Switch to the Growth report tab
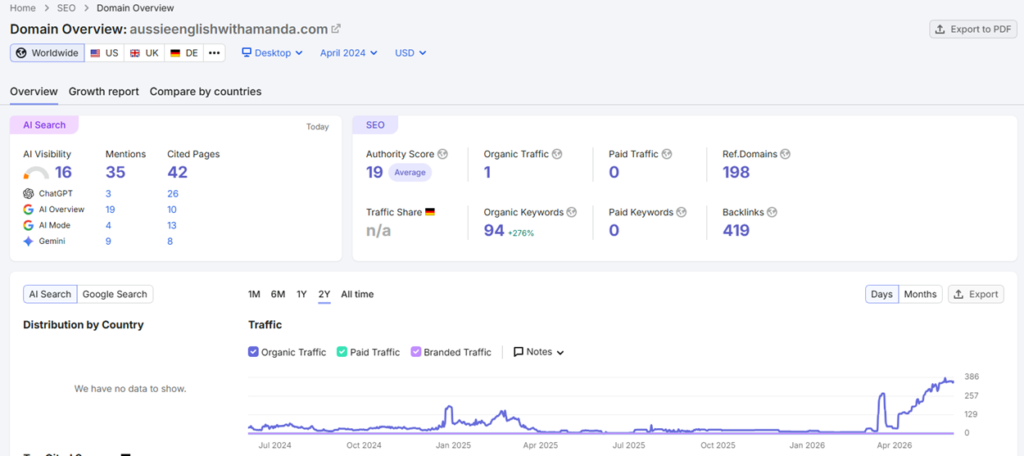 coord(104,91)
